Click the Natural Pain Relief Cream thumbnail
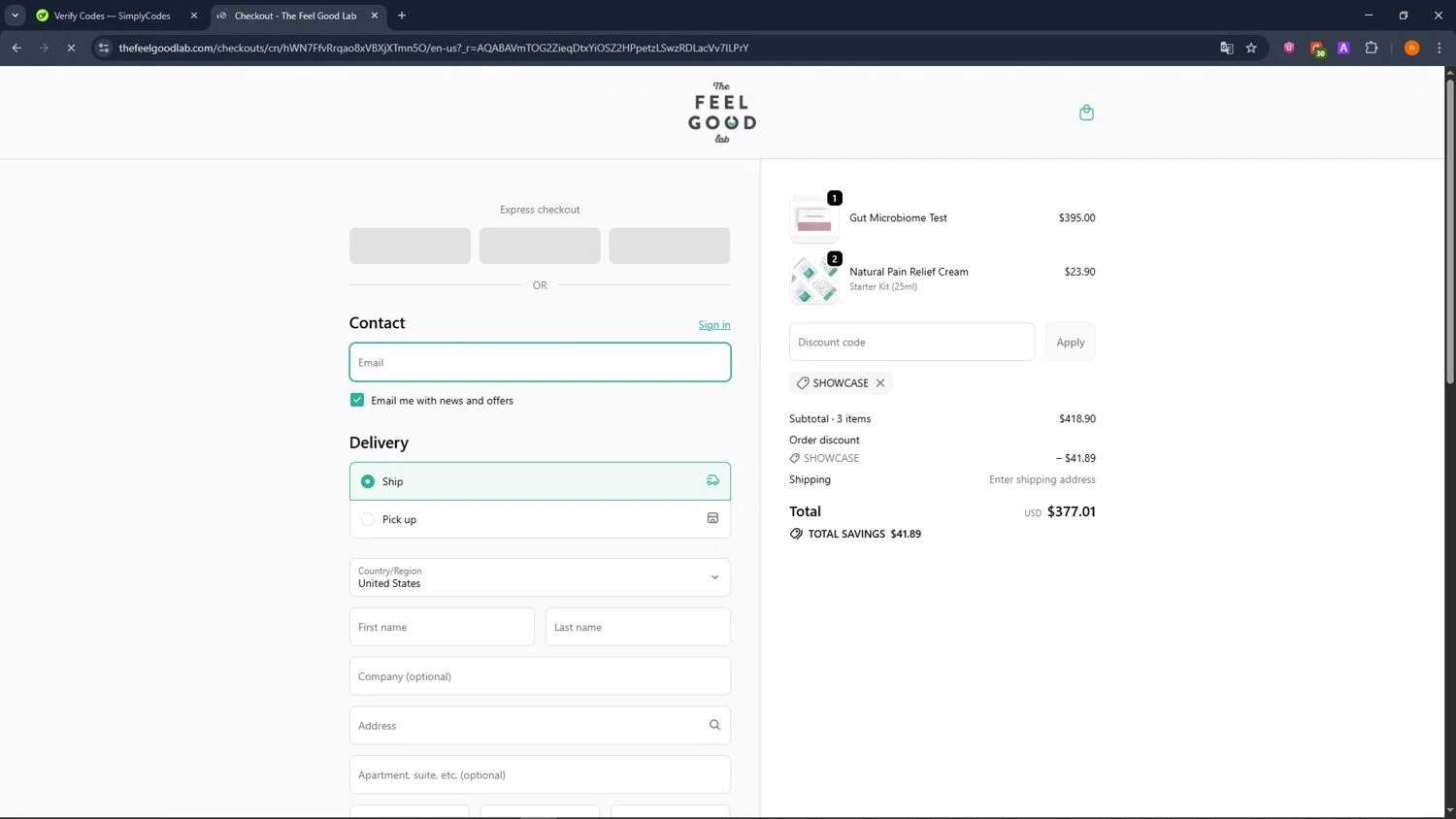Screen dimensions: 1456x819 814,280
